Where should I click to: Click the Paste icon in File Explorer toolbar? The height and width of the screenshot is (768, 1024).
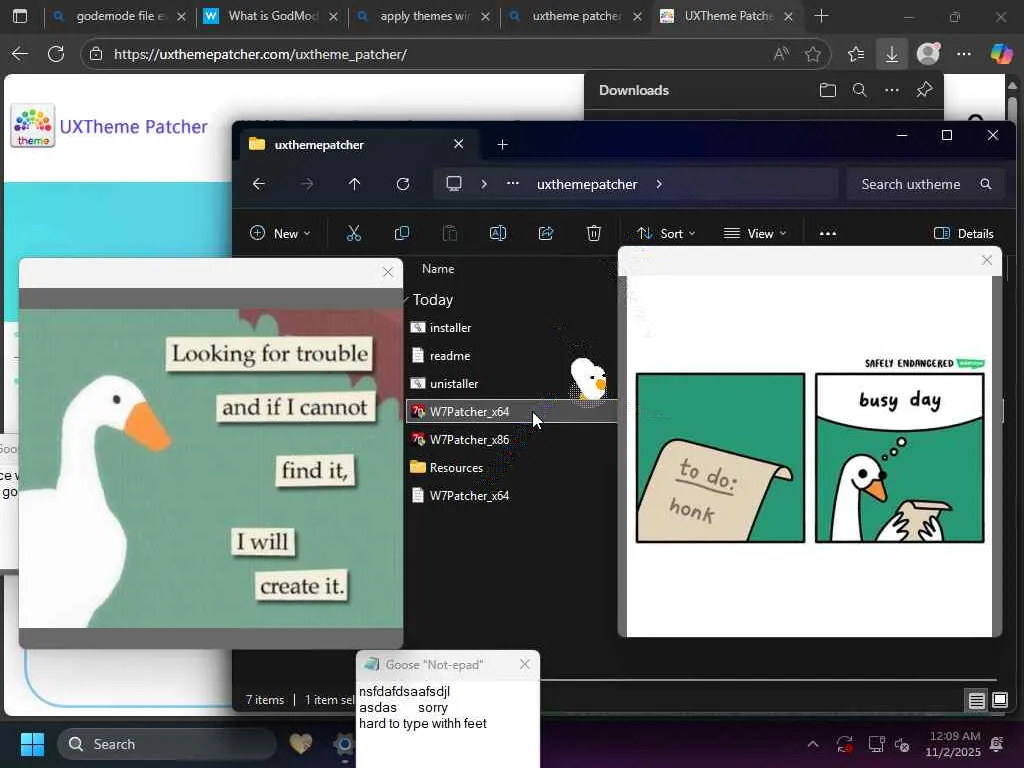click(x=450, y=233)
